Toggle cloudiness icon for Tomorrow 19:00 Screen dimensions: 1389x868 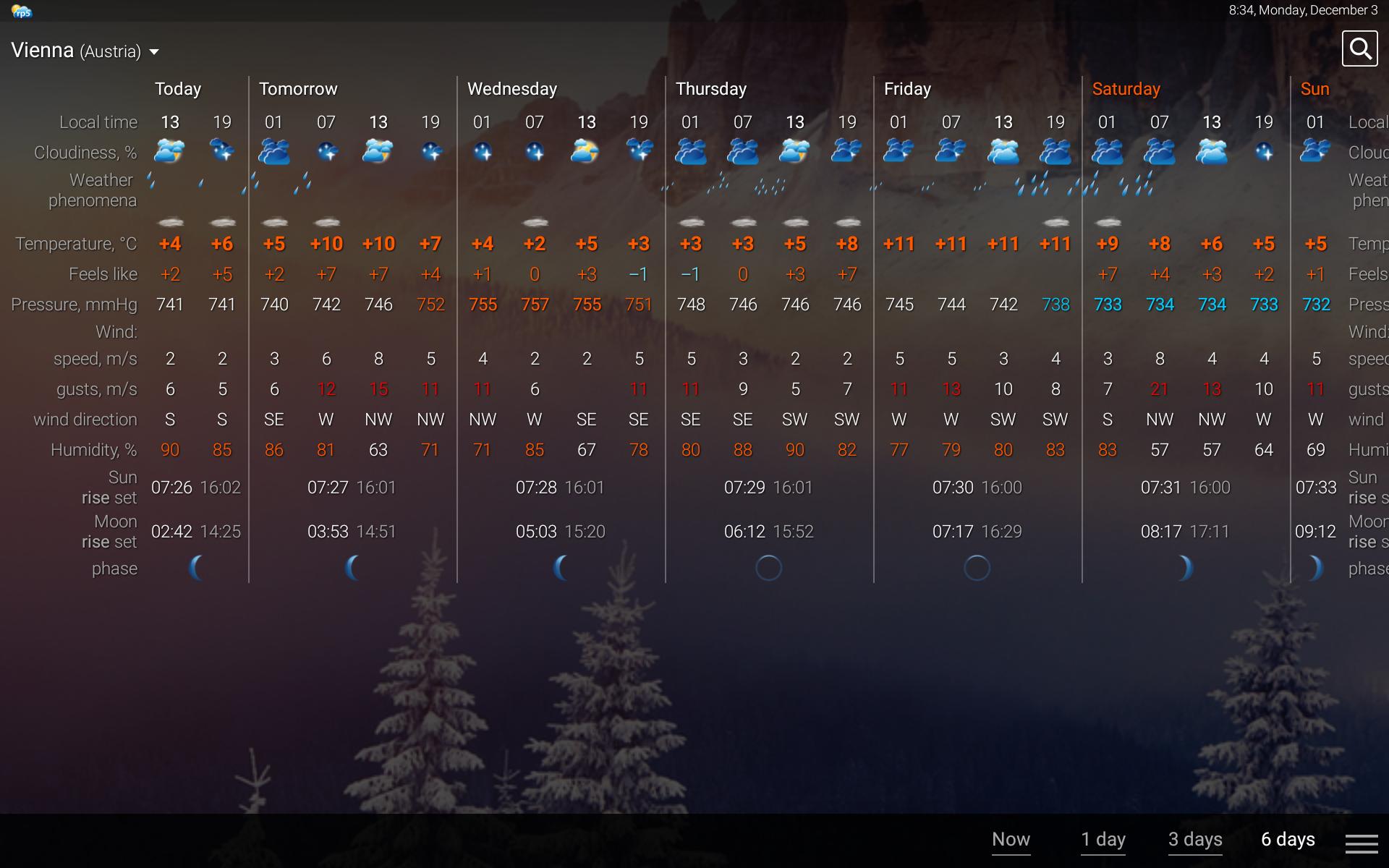point(429,152)
